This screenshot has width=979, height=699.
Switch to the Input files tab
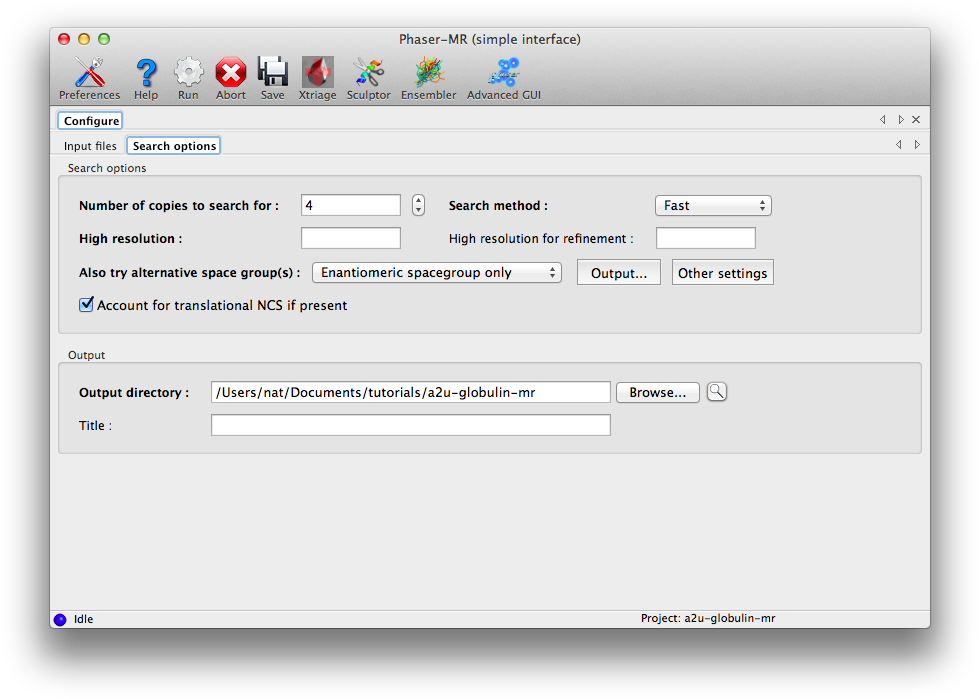click(90, 146)
